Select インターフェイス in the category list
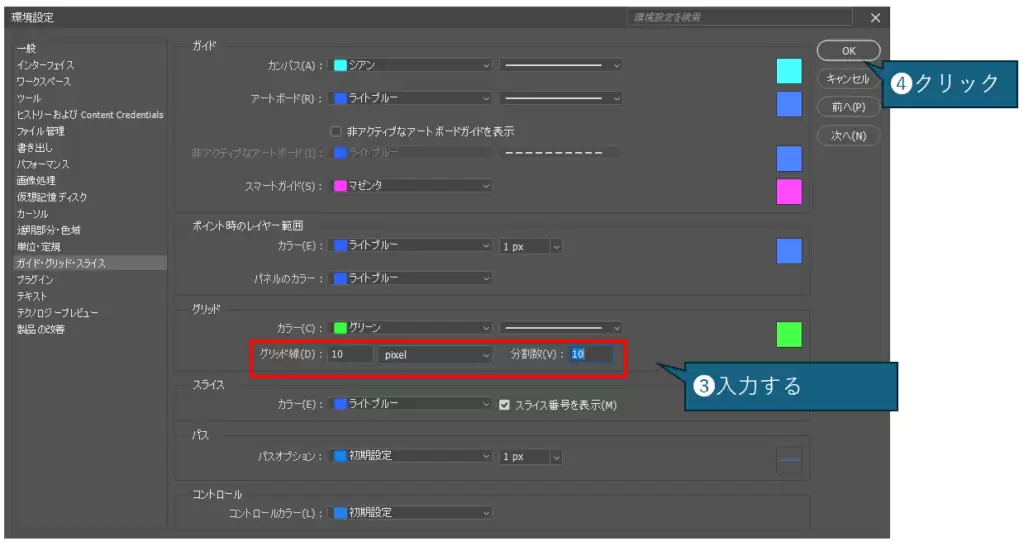The image size is (1024, 546). (45, 65)
